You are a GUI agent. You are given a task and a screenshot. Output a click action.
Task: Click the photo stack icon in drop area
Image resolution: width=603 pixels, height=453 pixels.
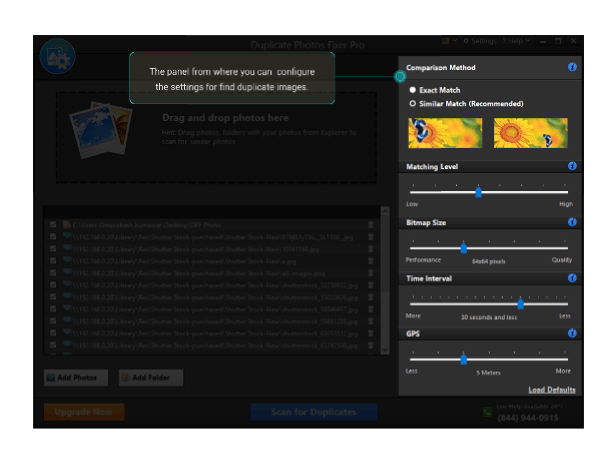[101, 130]
